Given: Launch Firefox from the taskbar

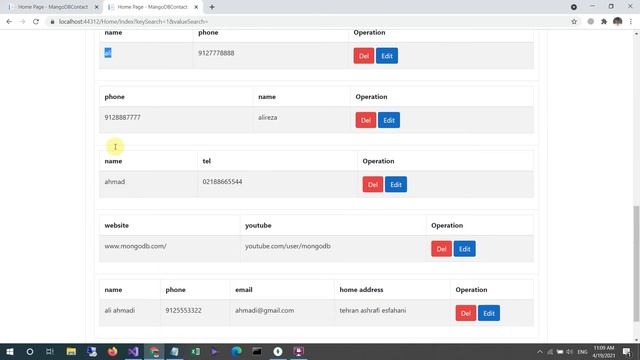Looking at the screenshot, I should pyautogui.click(x=113, y=351).
